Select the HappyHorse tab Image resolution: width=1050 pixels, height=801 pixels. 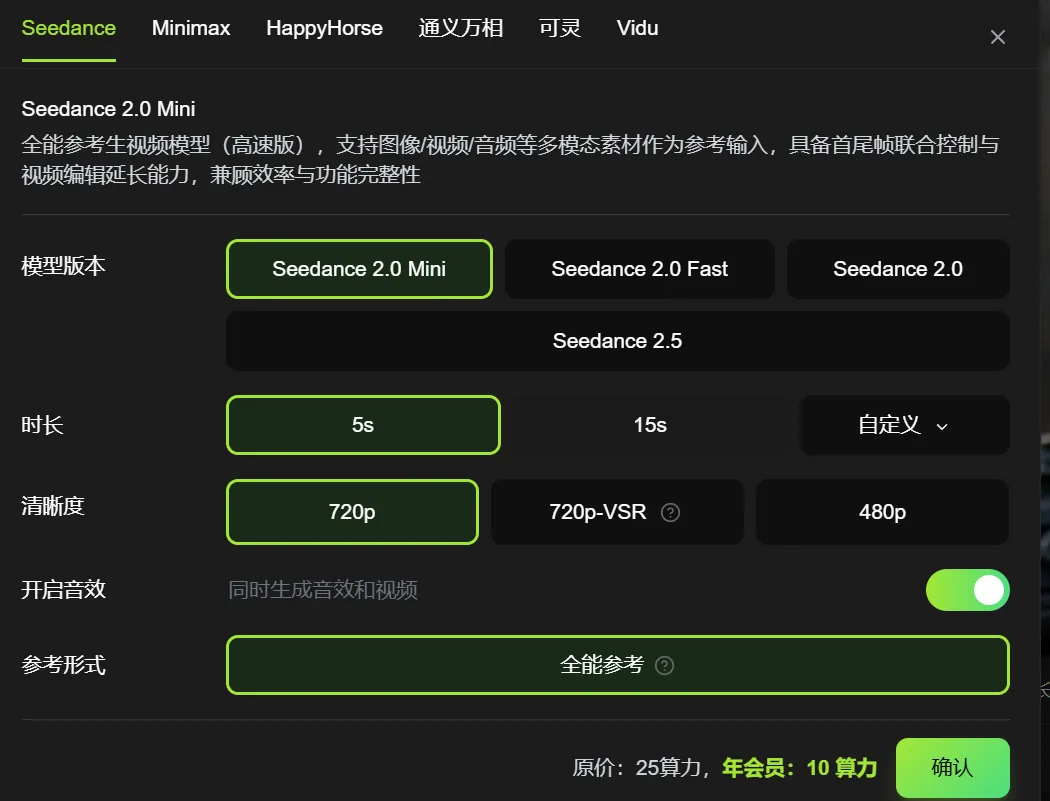tap(324, 28)
